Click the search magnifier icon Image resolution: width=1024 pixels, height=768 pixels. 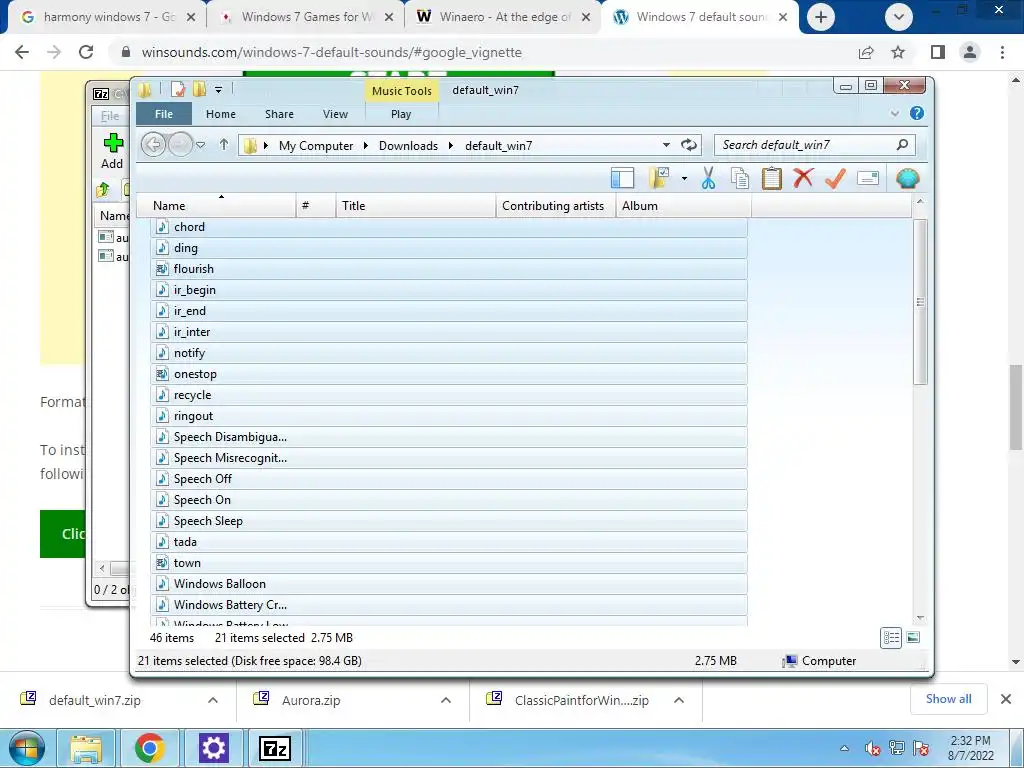click(903, 144)
